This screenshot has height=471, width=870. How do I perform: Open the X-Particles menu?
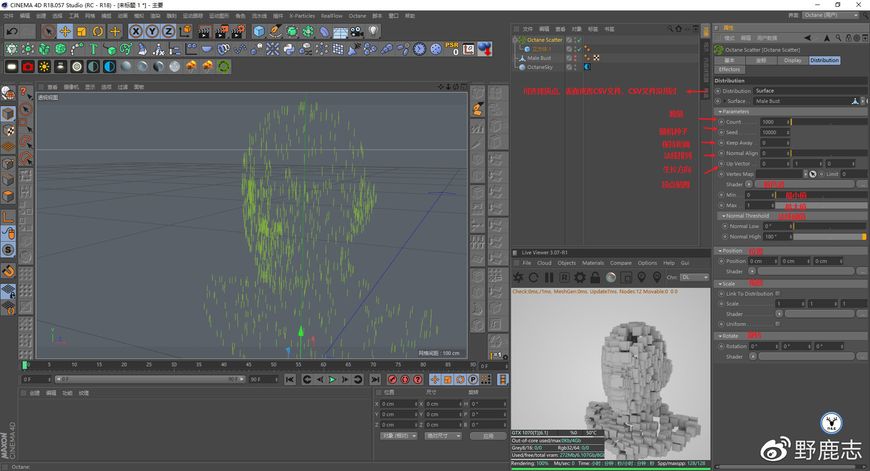pos(302,16)
